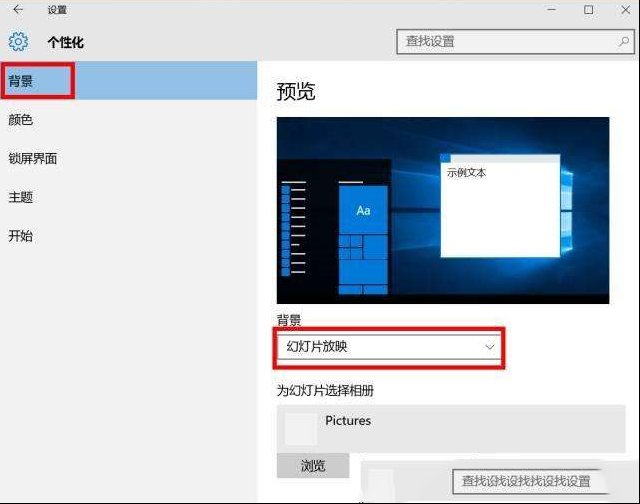Click the Personalization gear icon
The image size is (640, 504).
[18, 42]
